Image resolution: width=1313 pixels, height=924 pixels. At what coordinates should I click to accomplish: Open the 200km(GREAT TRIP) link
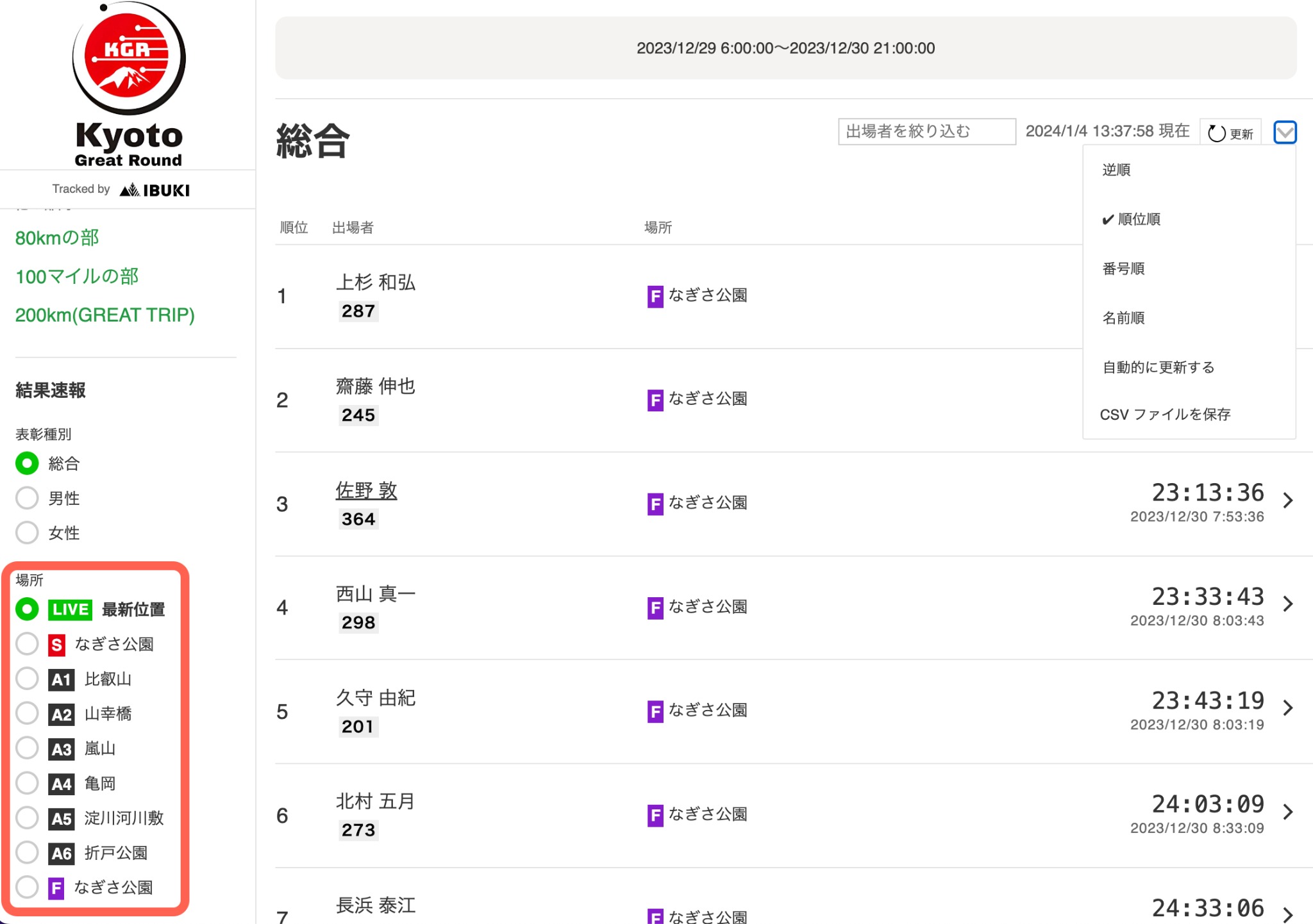(x=105, y=315)
